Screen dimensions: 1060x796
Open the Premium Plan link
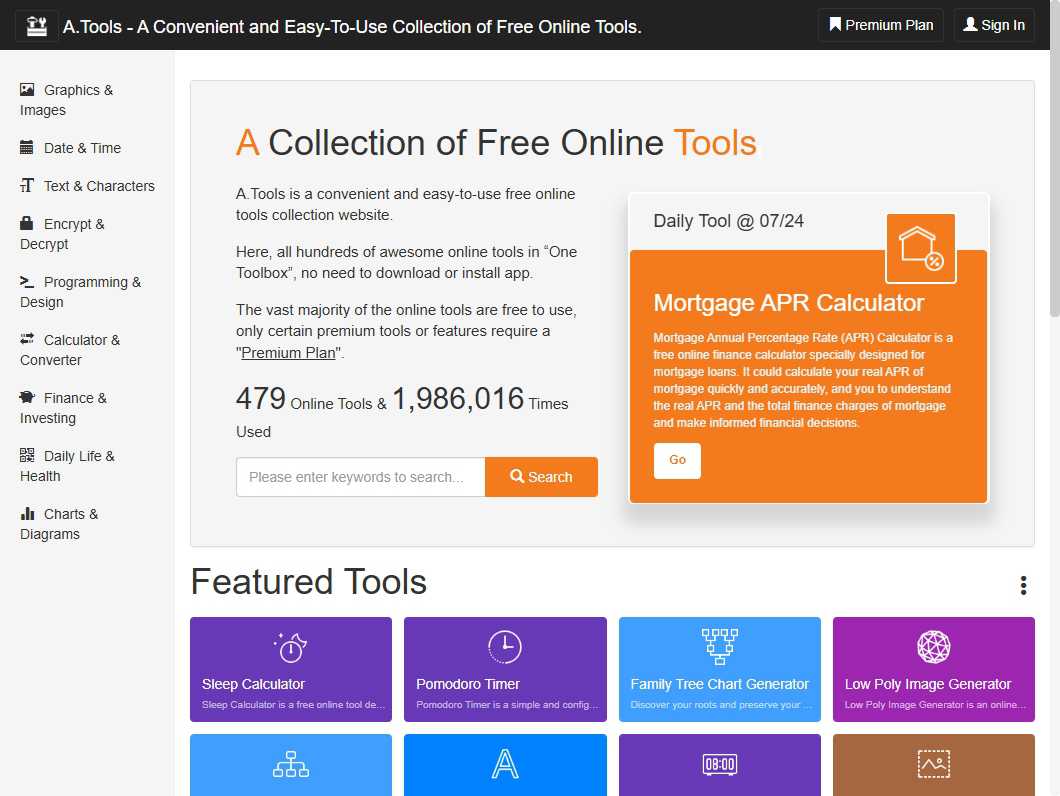(880, 25)
